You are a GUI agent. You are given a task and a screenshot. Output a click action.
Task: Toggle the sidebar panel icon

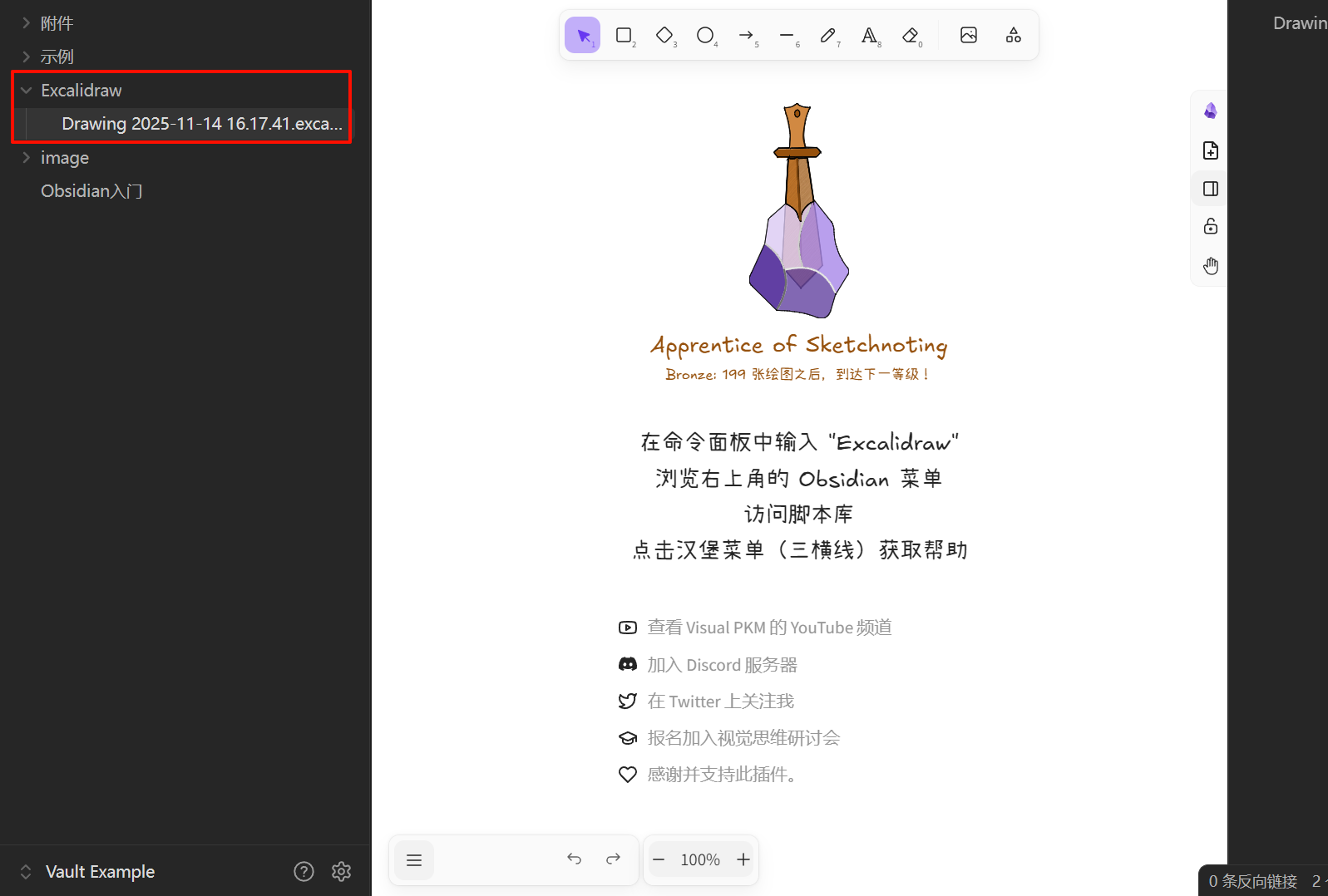[1211, 189]
